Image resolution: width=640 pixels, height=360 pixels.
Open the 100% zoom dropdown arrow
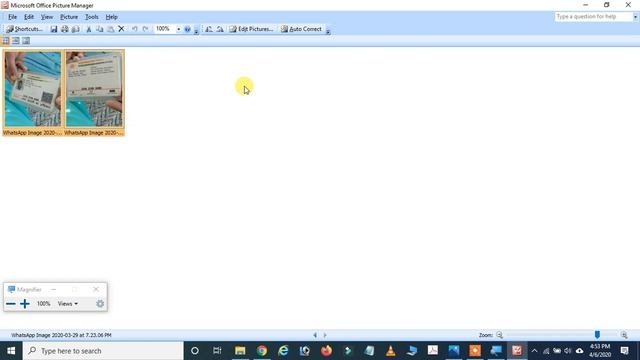click(x=178, y=29)
